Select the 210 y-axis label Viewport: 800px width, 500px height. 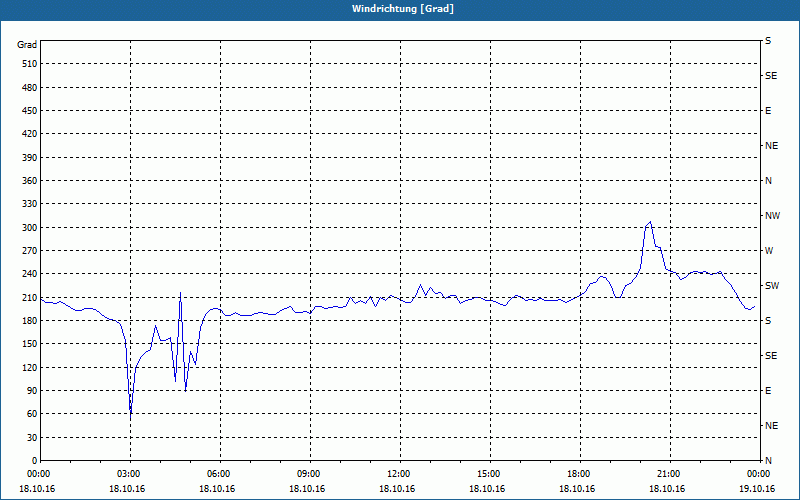pos(30,297)
